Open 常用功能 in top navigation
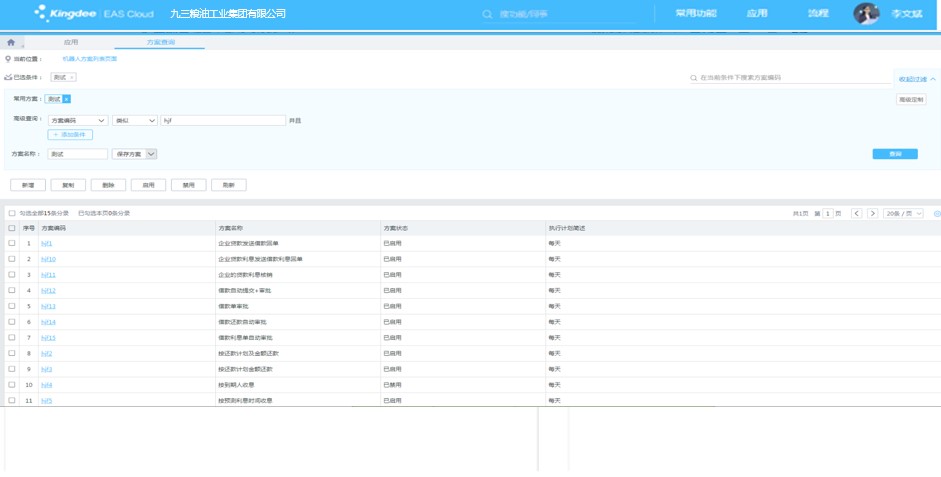941x477 pixels. pos(696,13)
